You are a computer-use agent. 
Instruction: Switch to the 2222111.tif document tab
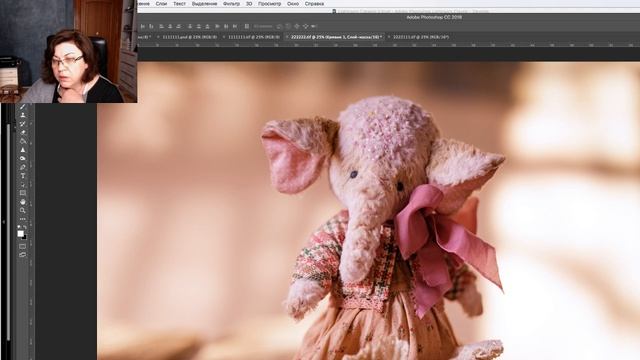pyautogui.click(x=421, y=37)
